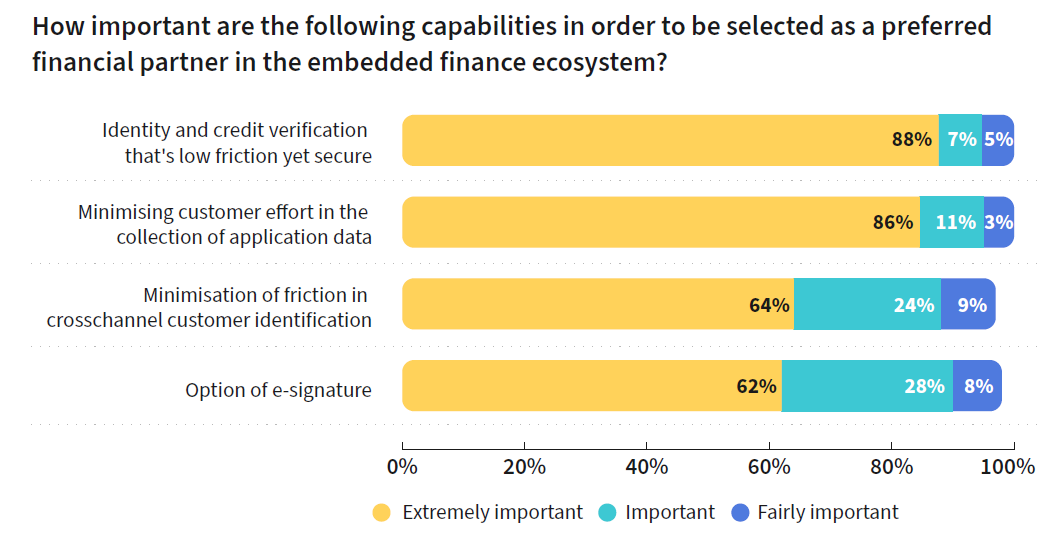
Task: Click the 88% yellow bar segment
Action: coord(670,140)
